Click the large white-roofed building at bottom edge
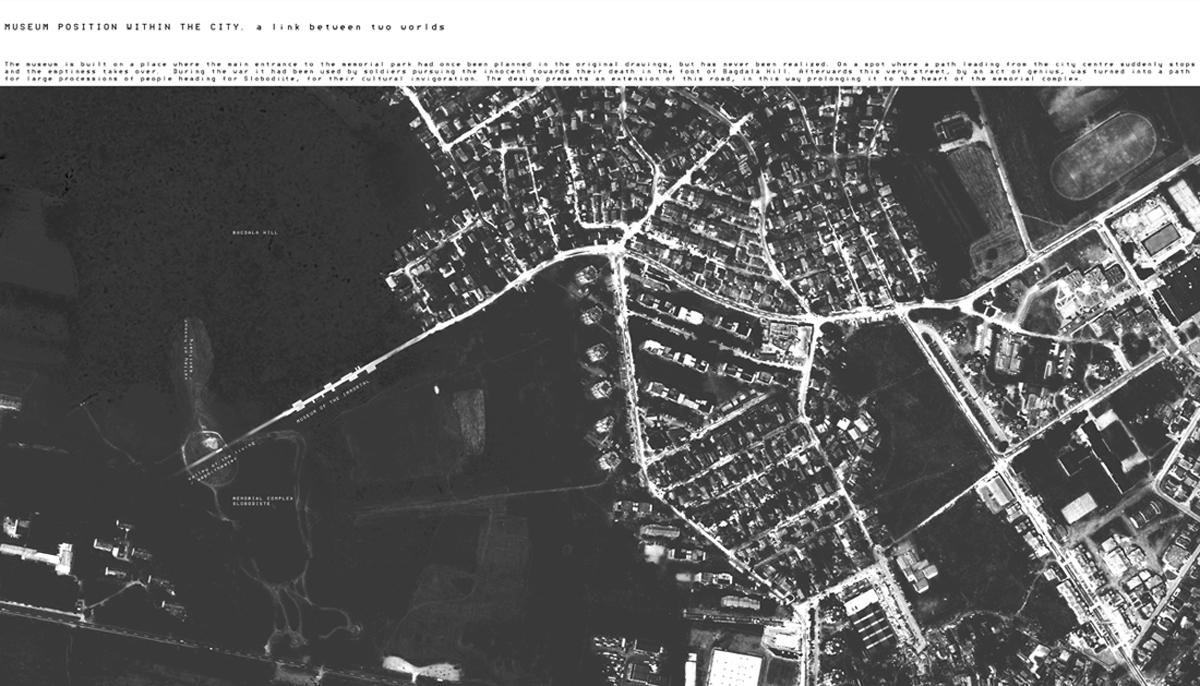This screenshot has width=1200, height=686. (734, 669)
